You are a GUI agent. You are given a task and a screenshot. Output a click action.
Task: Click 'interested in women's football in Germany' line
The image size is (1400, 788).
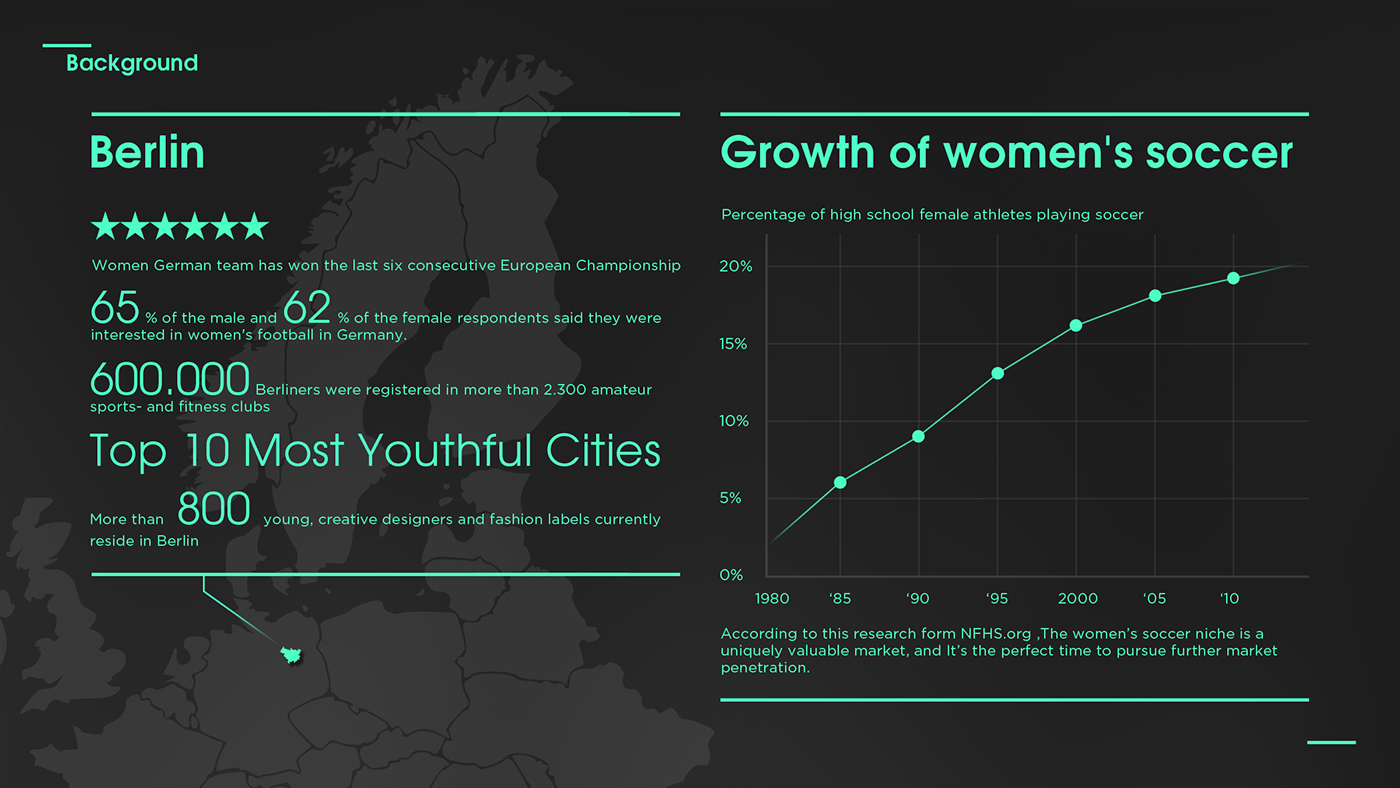pyautogui.click(x=248, y=336)
